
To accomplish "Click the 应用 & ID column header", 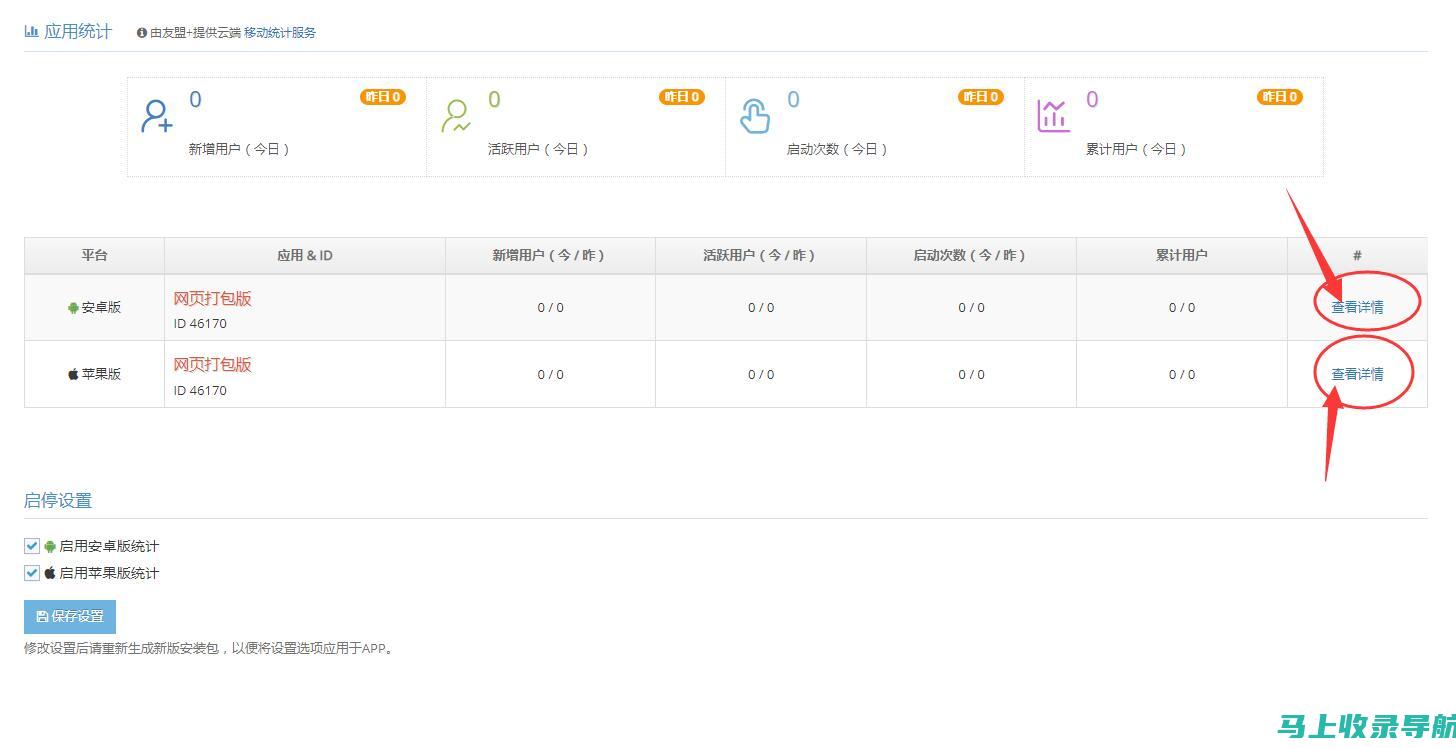I will pyautogui.click(x=305, y=255).
